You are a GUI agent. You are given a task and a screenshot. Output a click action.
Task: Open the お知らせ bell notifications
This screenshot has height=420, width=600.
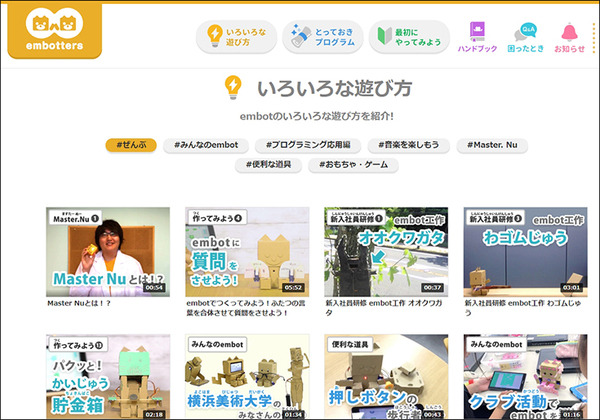pyautogui.click(x=569, y=38)
